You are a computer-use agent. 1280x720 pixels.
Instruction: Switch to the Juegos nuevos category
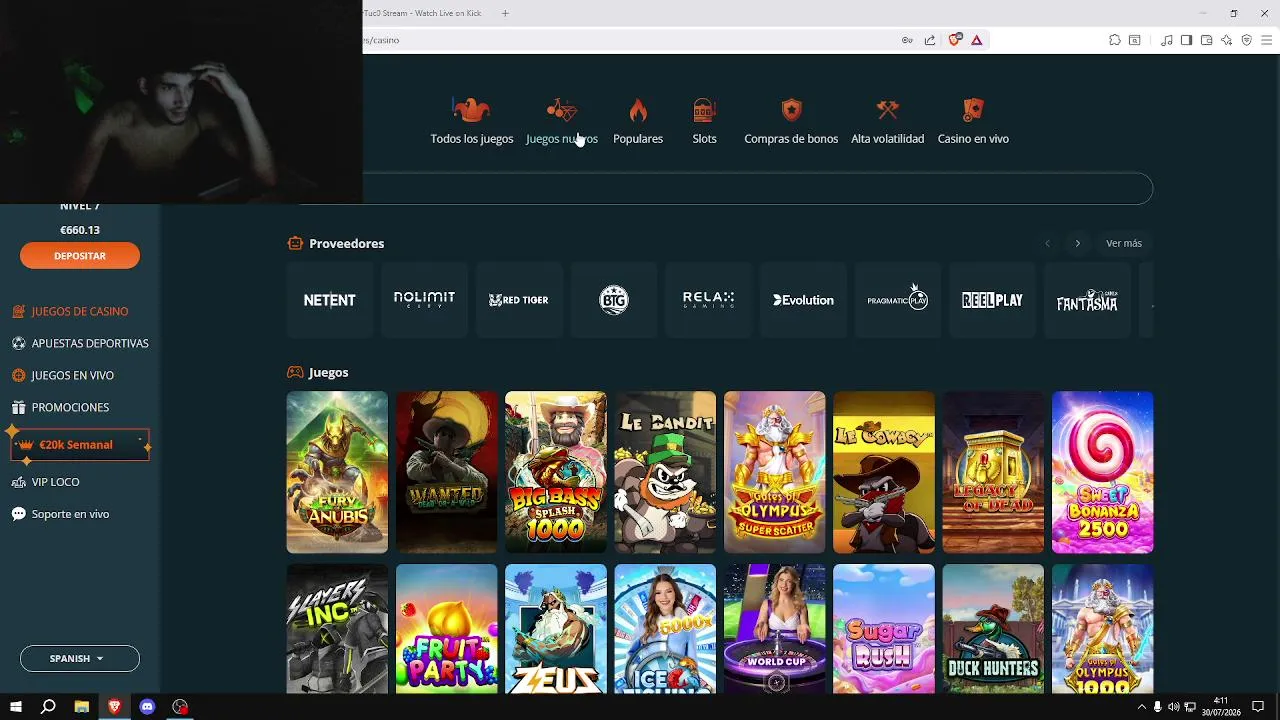tap(562, 122)
